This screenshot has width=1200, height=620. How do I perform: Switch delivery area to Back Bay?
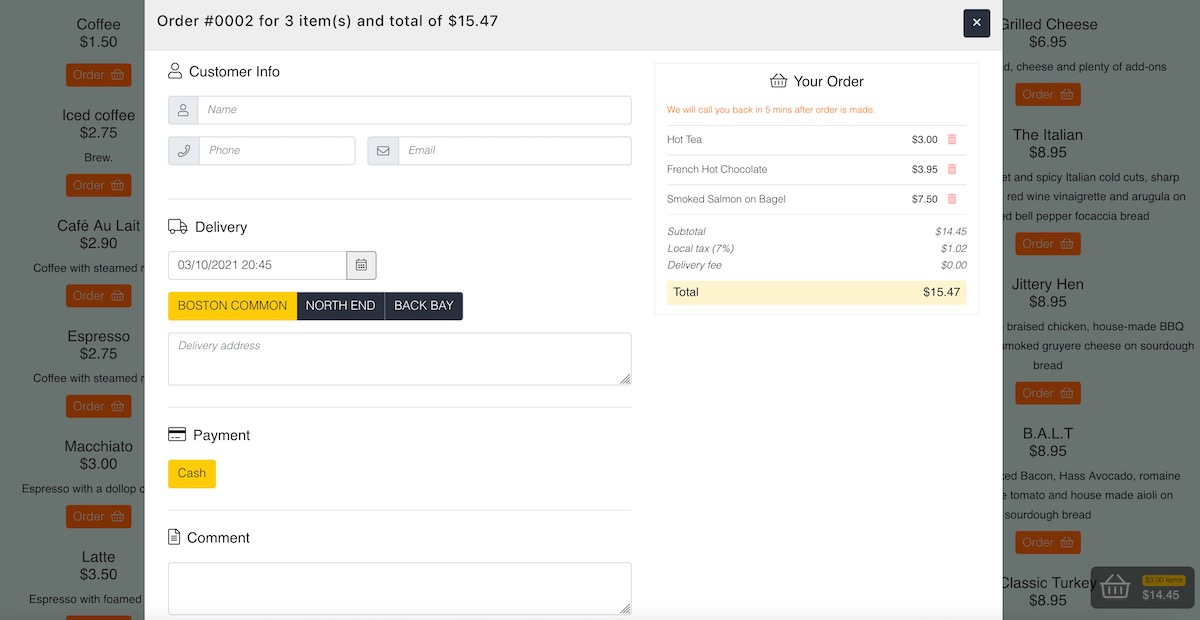pyautogui.click(x=423, y=306)
